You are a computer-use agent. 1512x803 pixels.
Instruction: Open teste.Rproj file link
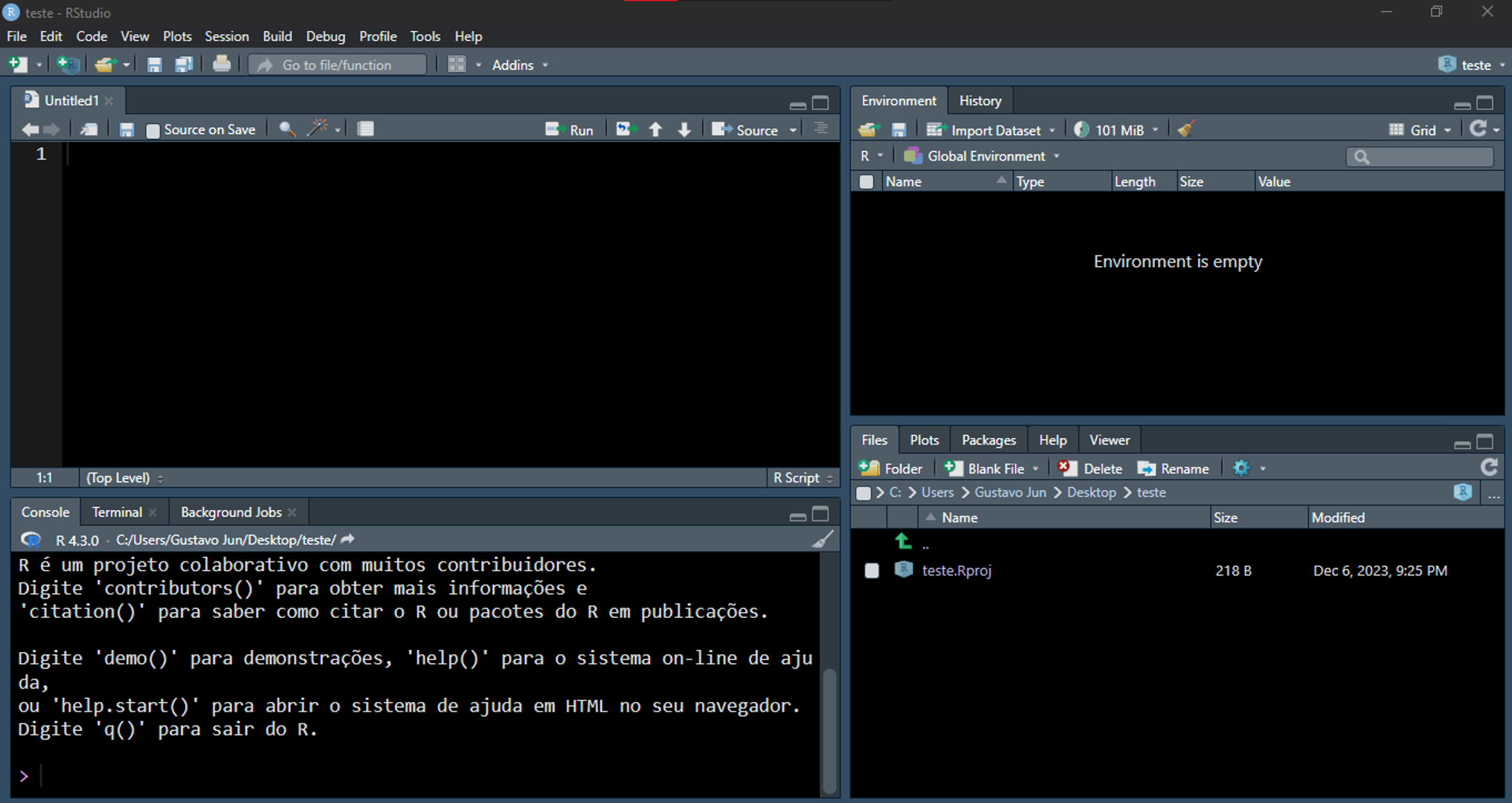point(956,570)
